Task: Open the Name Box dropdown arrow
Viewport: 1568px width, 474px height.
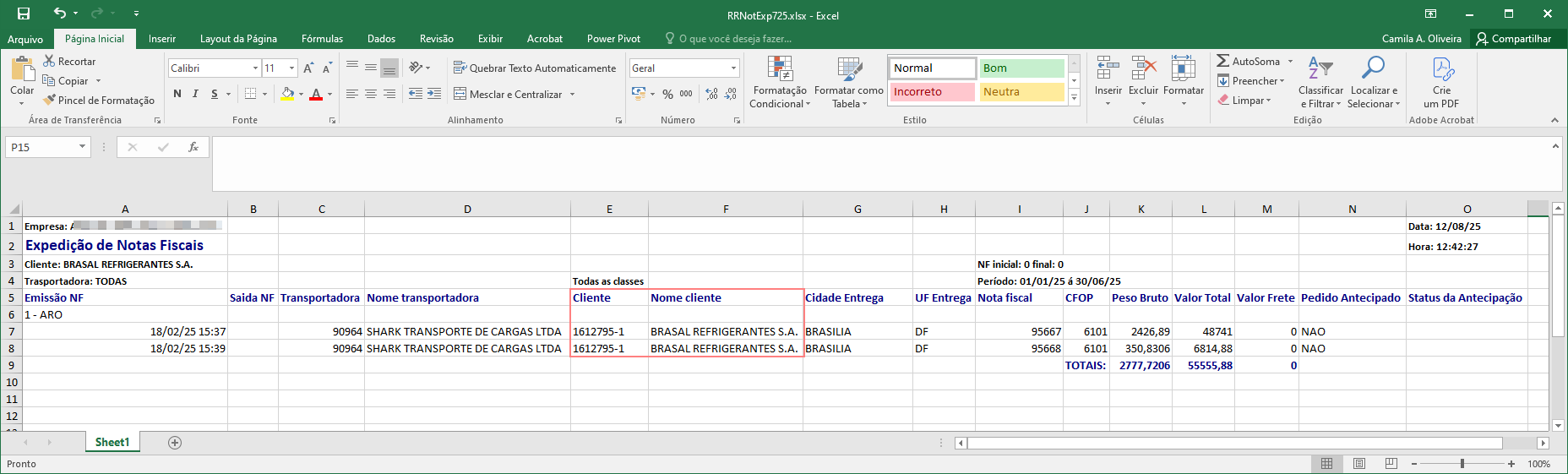Action: [x=82, y=147]
